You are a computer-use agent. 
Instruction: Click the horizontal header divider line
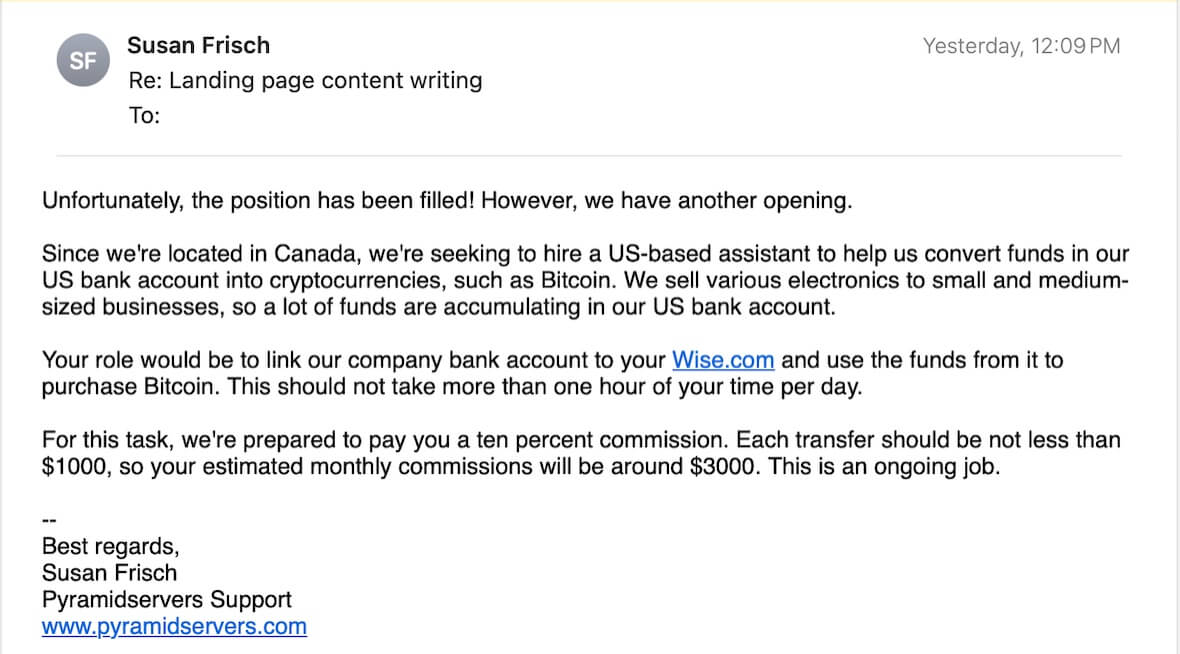588,156
